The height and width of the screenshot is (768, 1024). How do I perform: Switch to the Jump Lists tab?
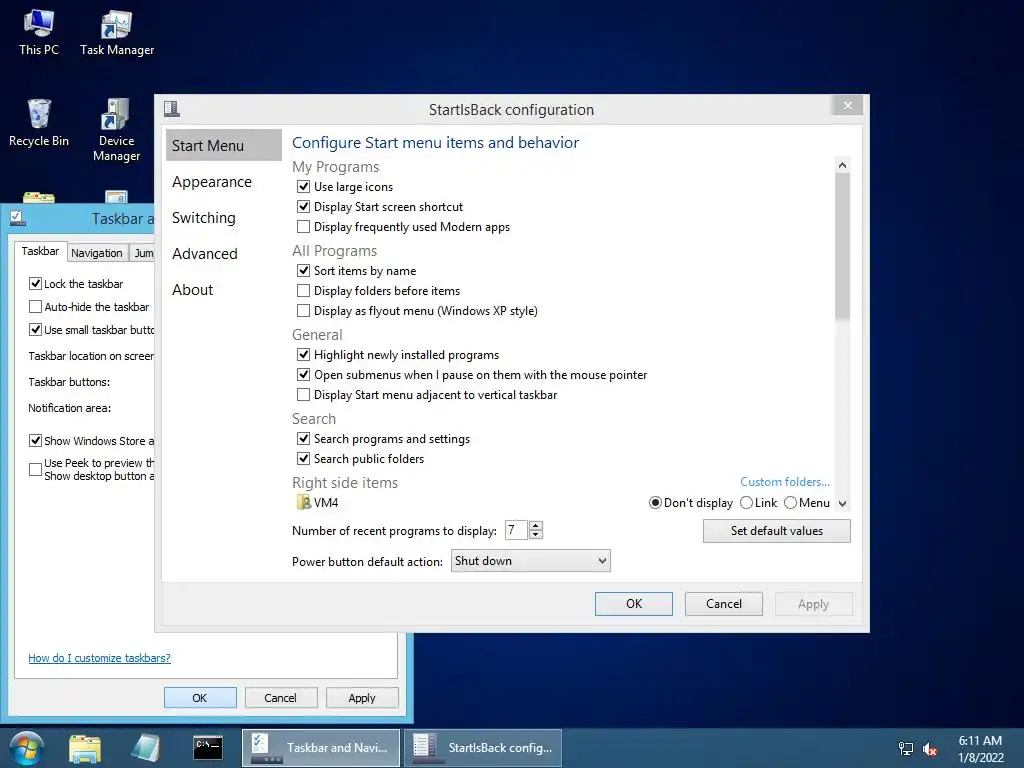(x=143, y=253)
